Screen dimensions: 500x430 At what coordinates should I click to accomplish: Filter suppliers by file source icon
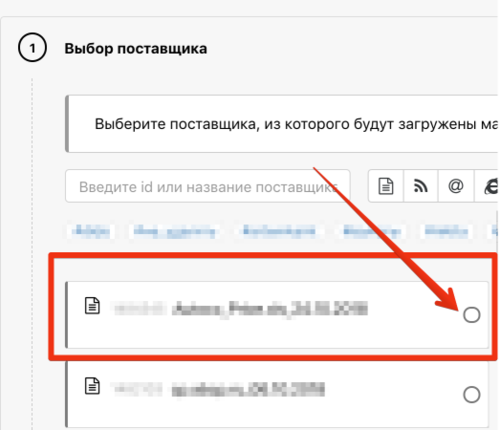point(386,186)
